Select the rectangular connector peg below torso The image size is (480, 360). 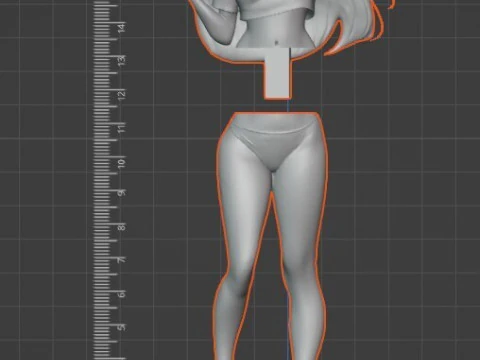pyautogui.click(x=277, y=73)
